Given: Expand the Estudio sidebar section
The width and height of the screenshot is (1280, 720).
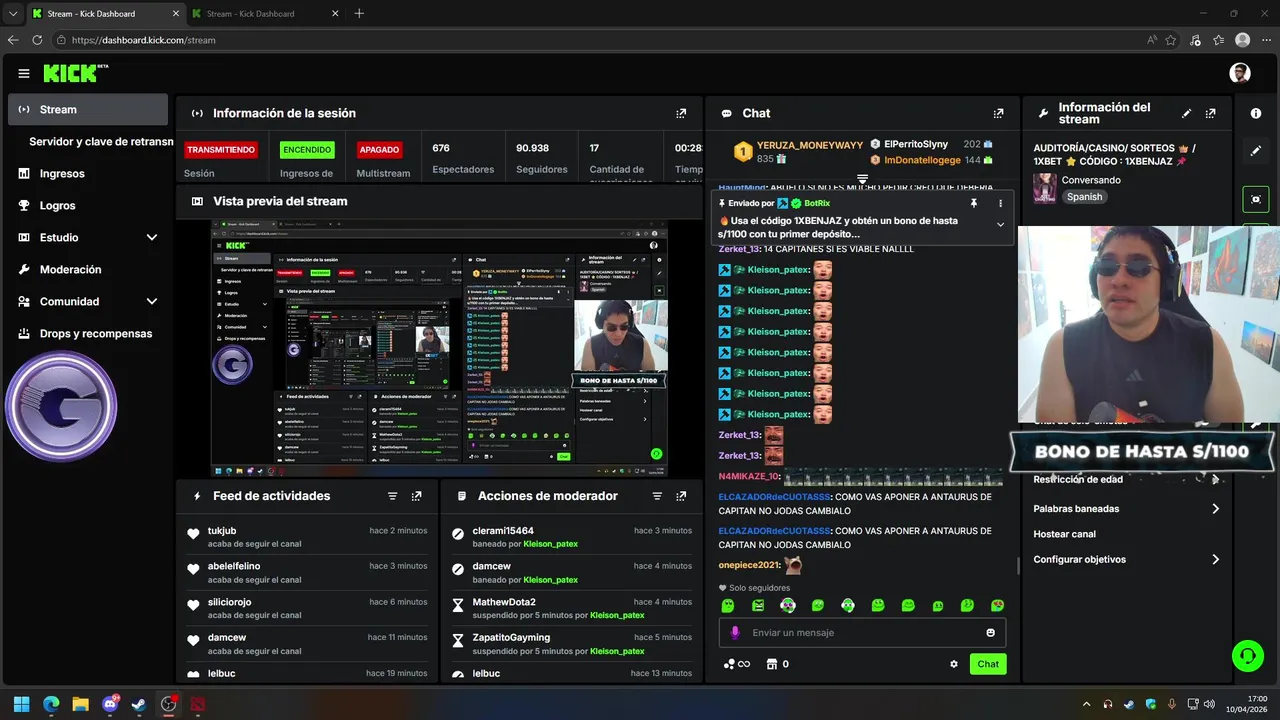Looking at the screenshot, I should point(152,237).
